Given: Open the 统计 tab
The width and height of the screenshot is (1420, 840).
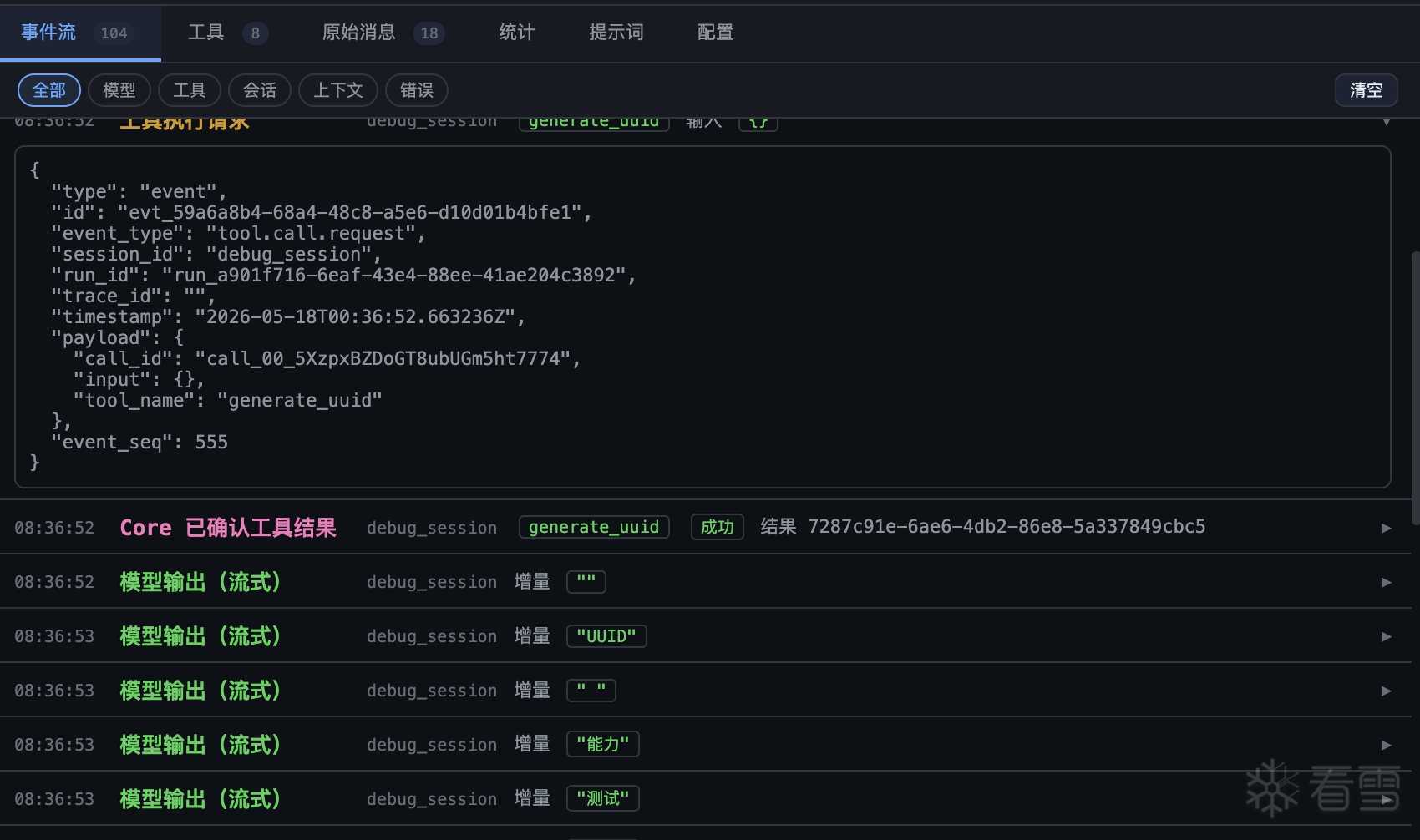Looking at the screenshot, I should coord(516,33).
